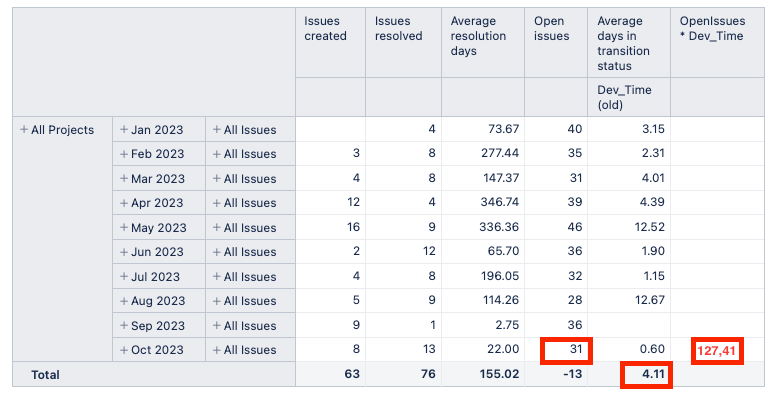Image resolution: width=778 pixels, height=399 pixels.
Task: Expand All Issues in Jul 2023 row
Action: [217, 276]
